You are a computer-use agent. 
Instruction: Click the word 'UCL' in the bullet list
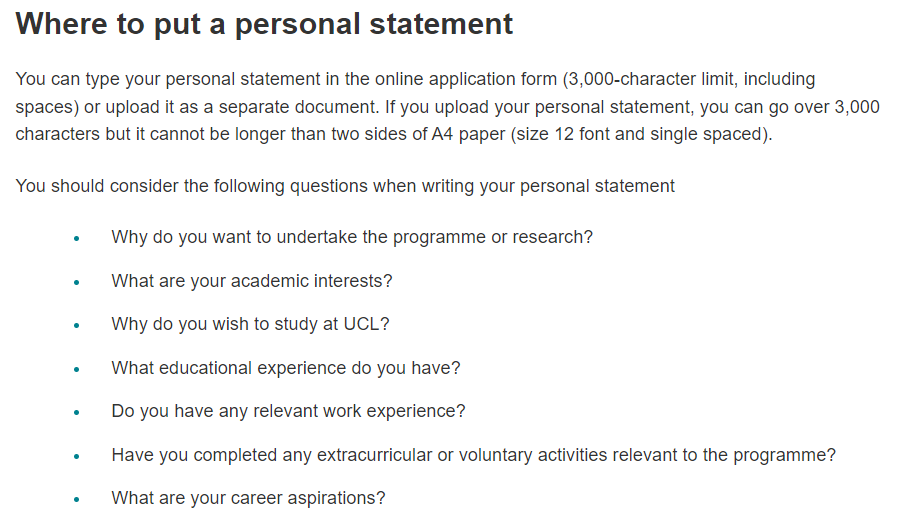point(361,324)
